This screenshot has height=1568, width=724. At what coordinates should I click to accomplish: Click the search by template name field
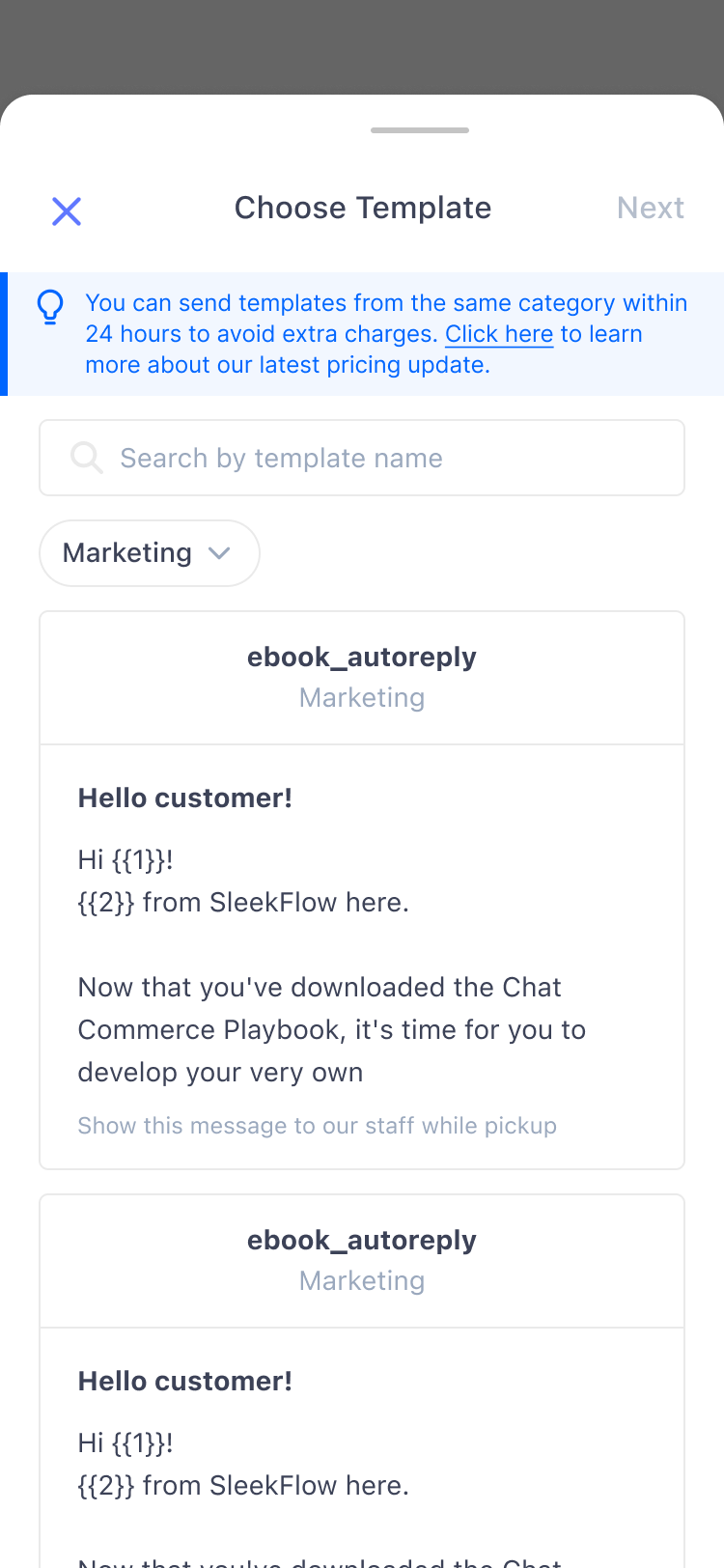tap(362, 458)
